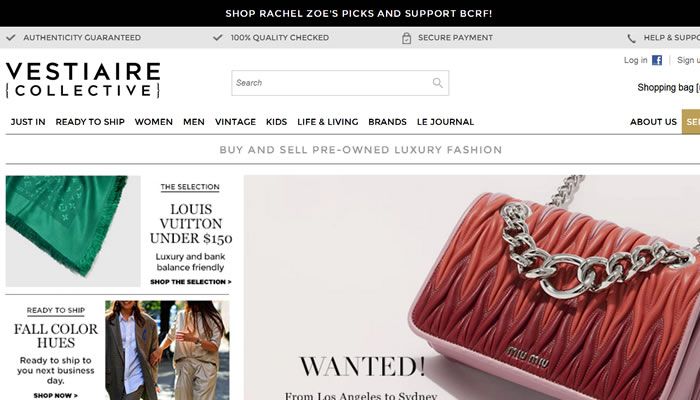The image size is (700, 400).
Task: Open the Just In menu
Action: [x=28, y=122]
